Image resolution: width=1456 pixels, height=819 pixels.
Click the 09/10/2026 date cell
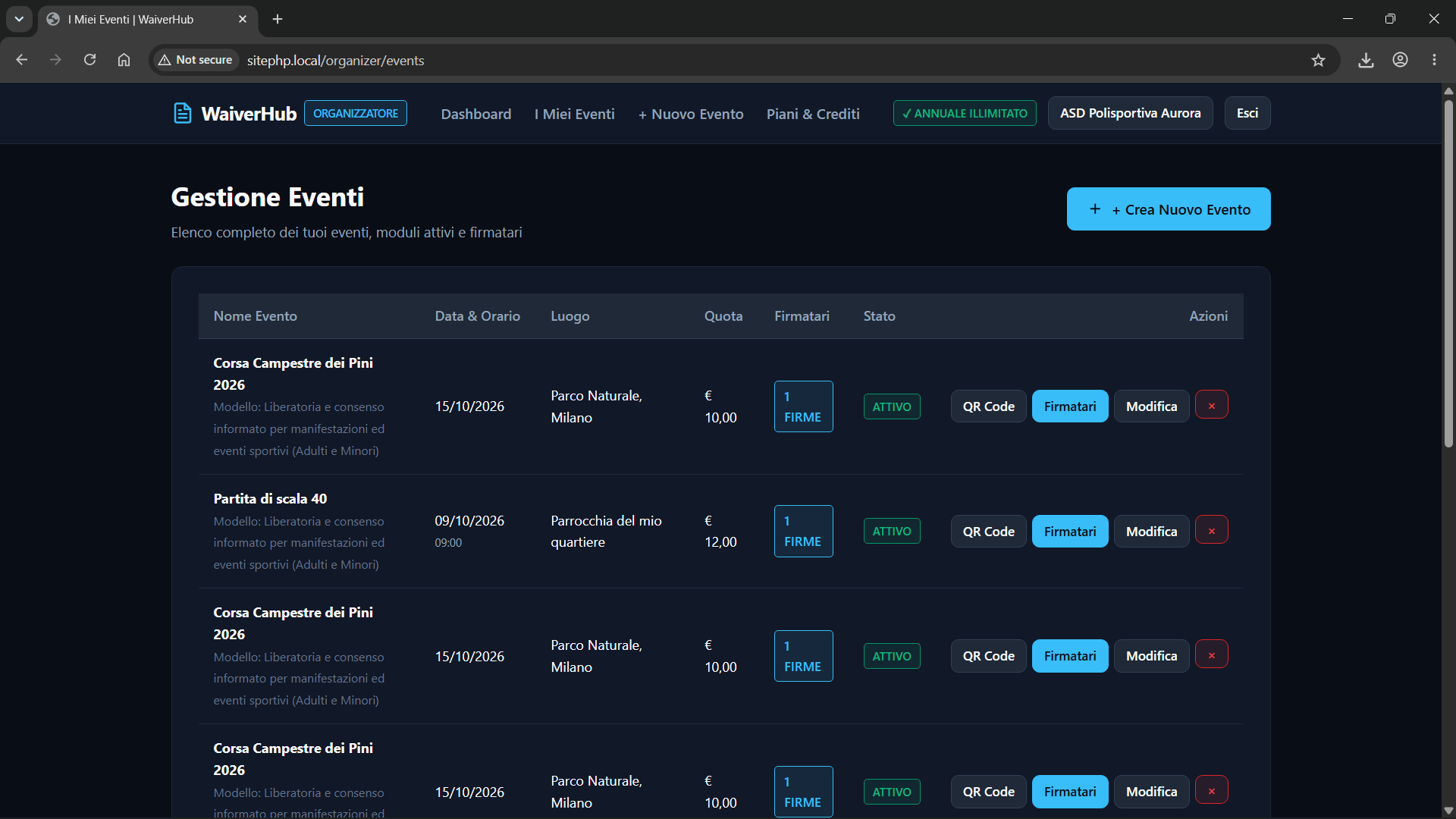click(469, 521)
